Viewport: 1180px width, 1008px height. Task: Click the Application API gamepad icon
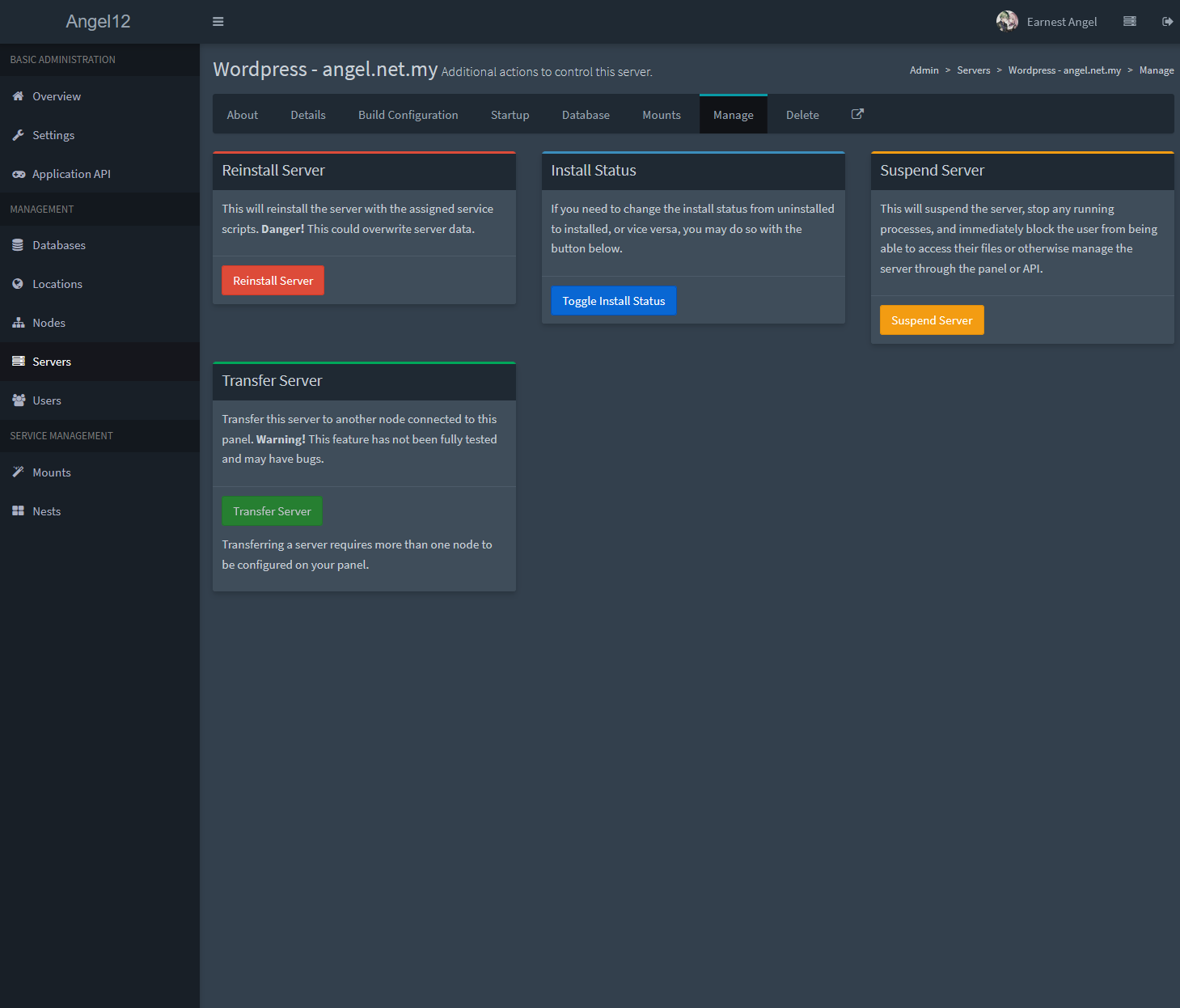(x=18, y=174)
